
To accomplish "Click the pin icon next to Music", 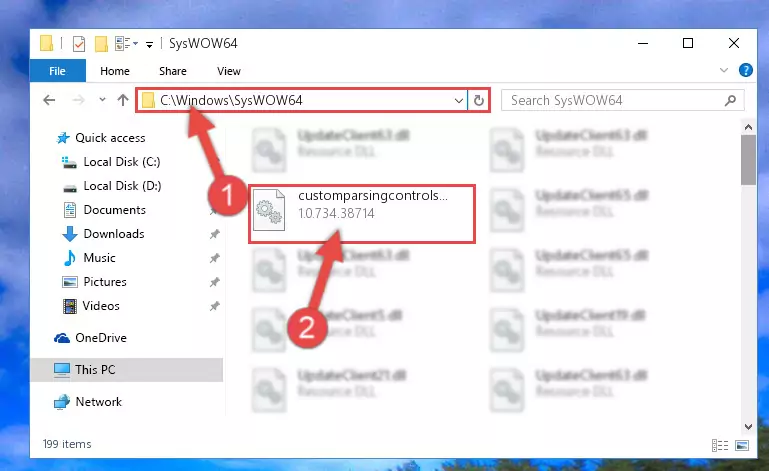I will (x=214, y=258).
